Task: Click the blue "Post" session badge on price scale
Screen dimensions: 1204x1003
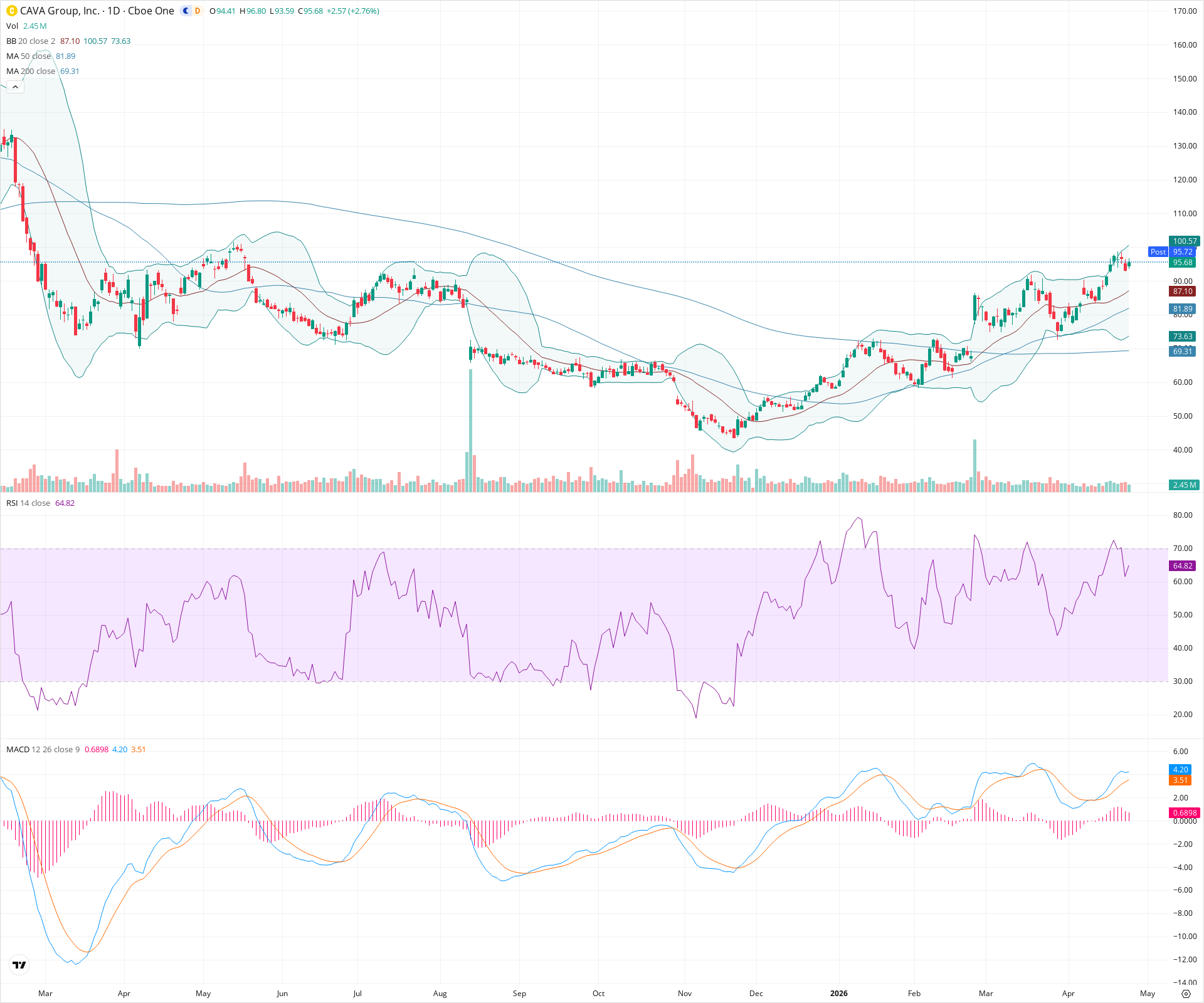Action: (x=1158, y=252)
